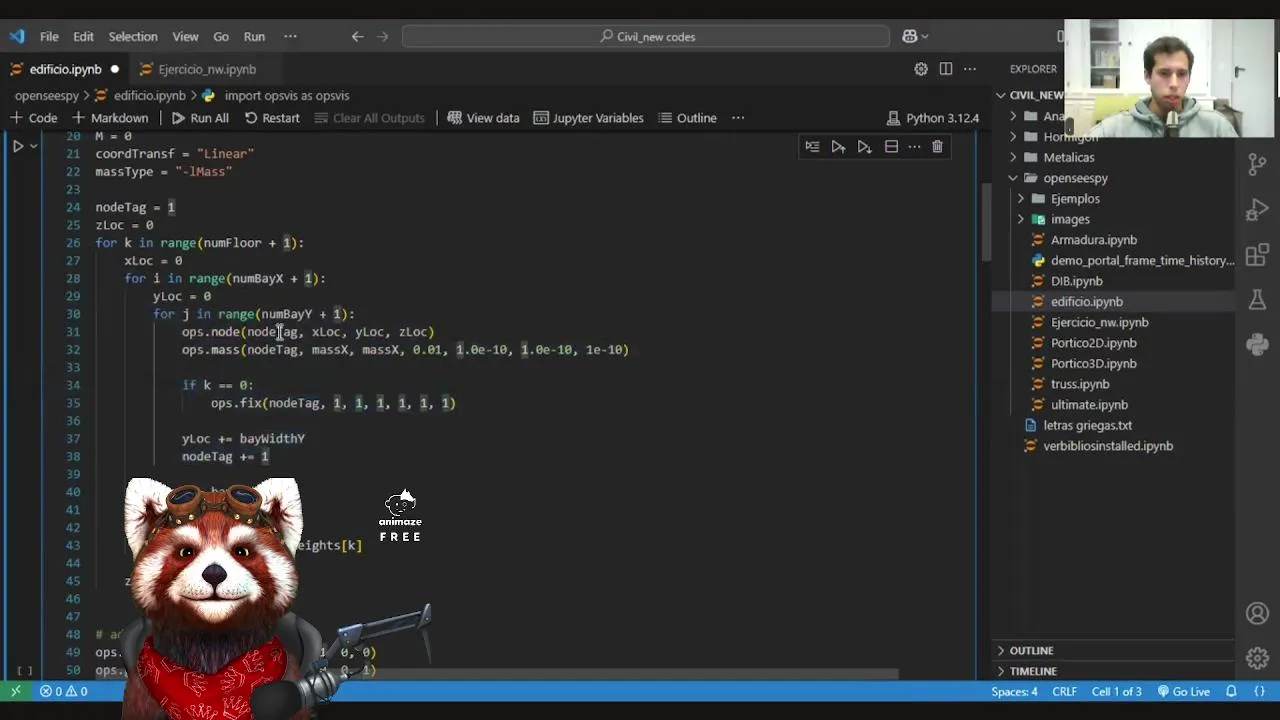
Task: Execute cells above icon
Action: coord(838,147)
